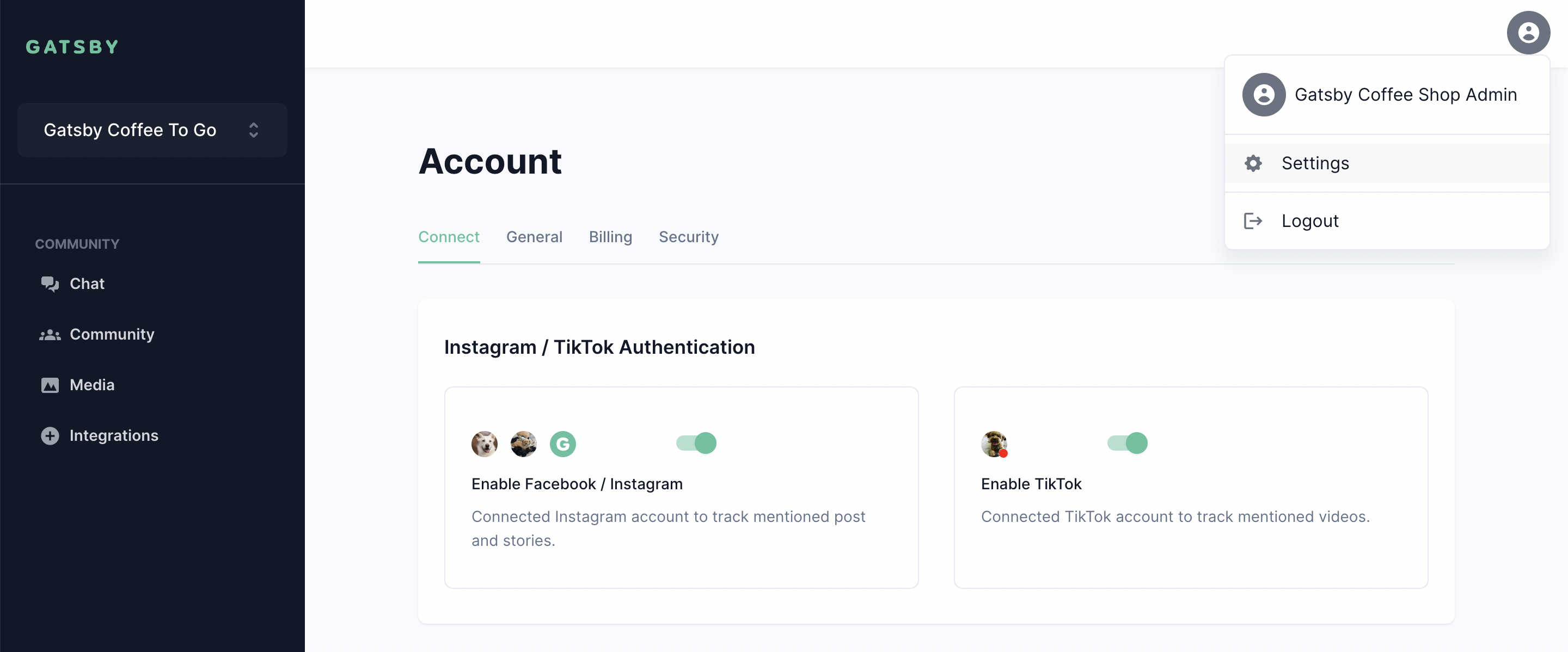Click the Gatsby logo in sidebar
This screenshot has width=1568, height=652.
pyautogui.click(x=72, y=47)
